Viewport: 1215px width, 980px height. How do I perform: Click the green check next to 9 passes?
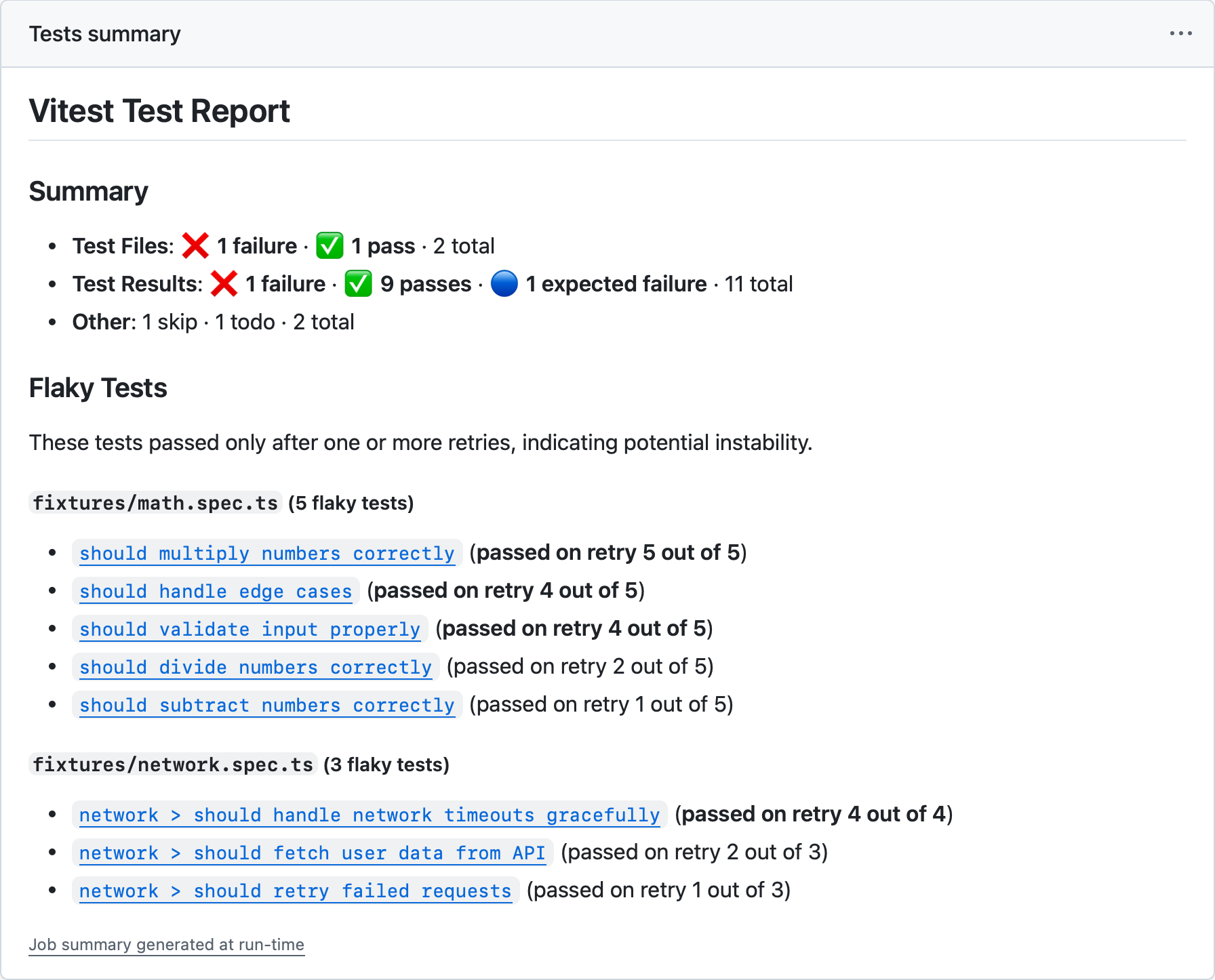pos(358,283)
